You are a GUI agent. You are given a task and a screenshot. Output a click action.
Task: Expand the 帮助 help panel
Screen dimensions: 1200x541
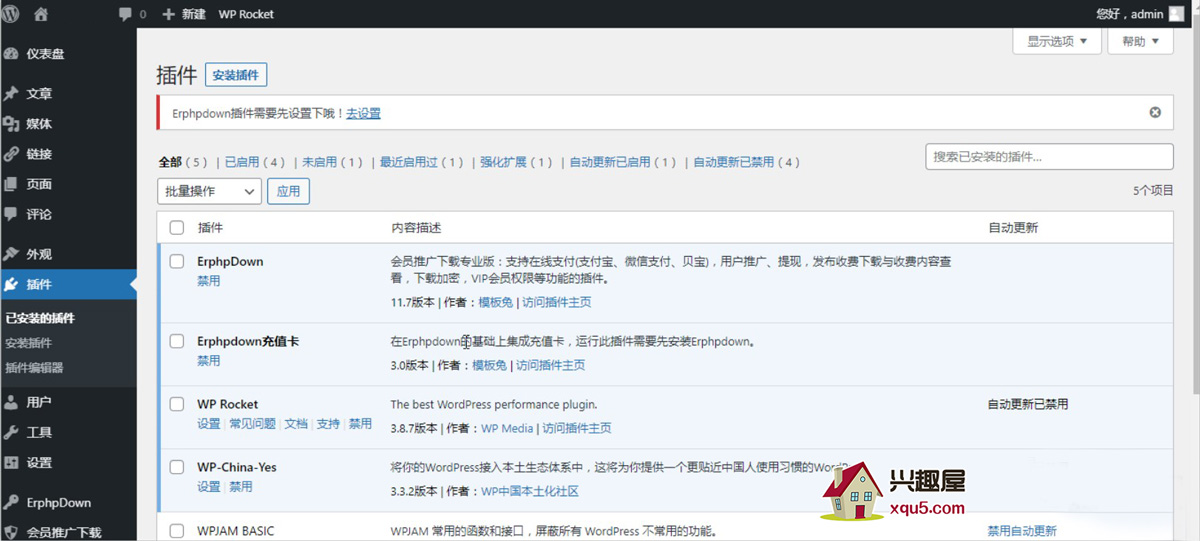pos(1140,41)
